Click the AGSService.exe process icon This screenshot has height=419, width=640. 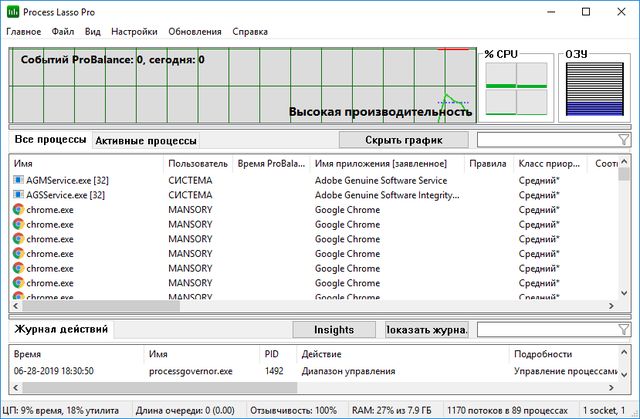[x=18, y=195]
